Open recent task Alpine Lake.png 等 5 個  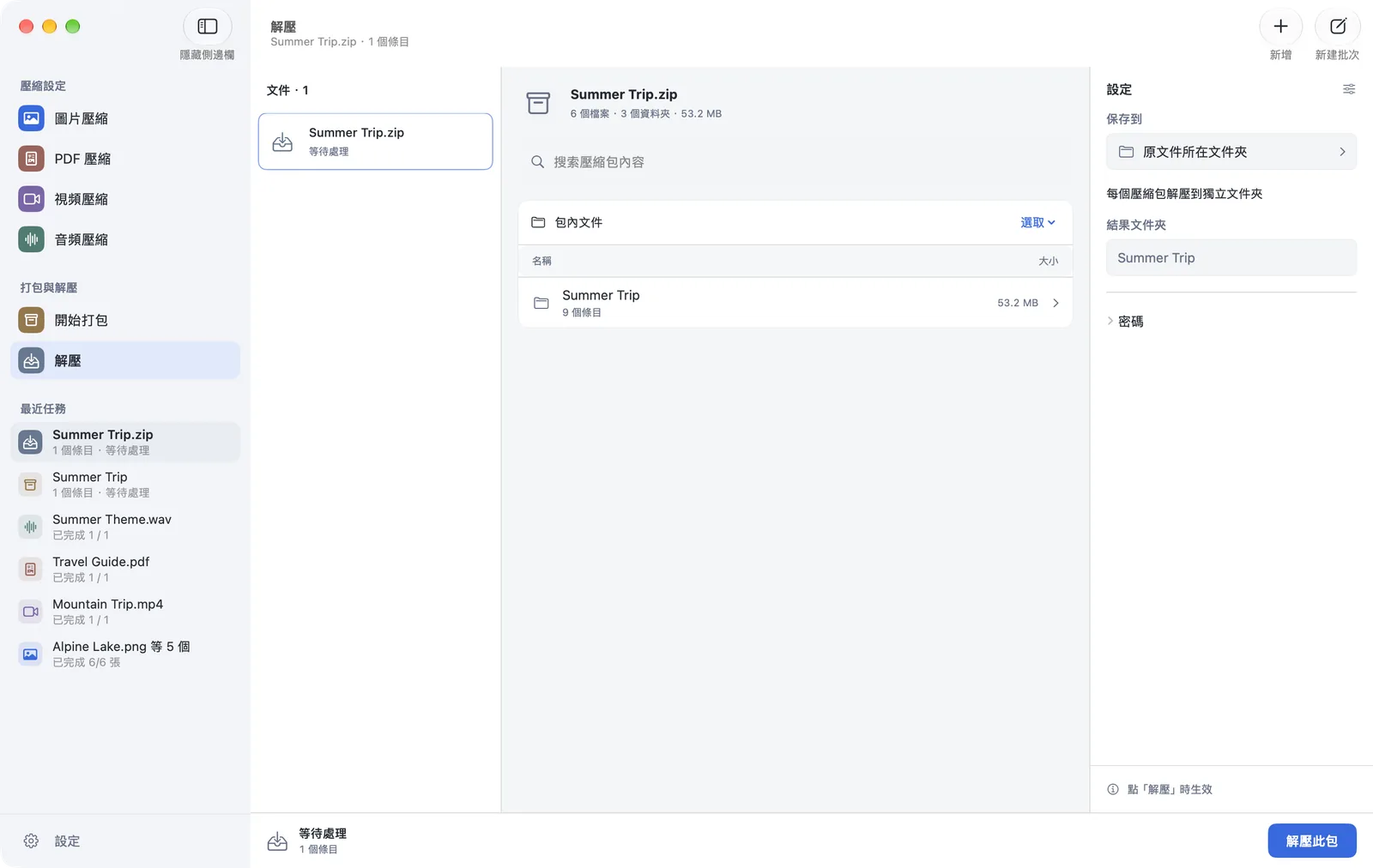pos(125,654)
